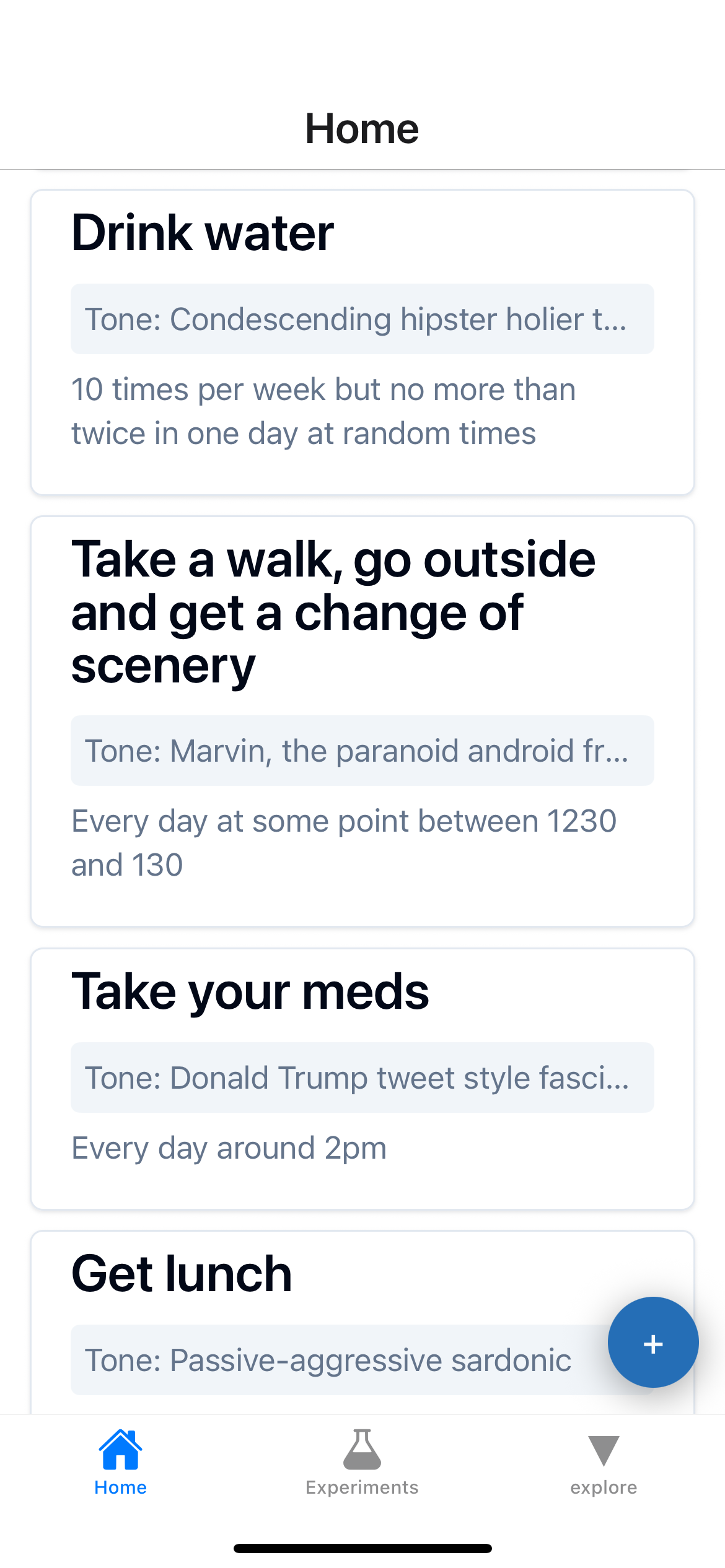Tap the schedule text Every day around 2pm
This screenshot has height=1568, width=725.
[x=228, y=1148]
